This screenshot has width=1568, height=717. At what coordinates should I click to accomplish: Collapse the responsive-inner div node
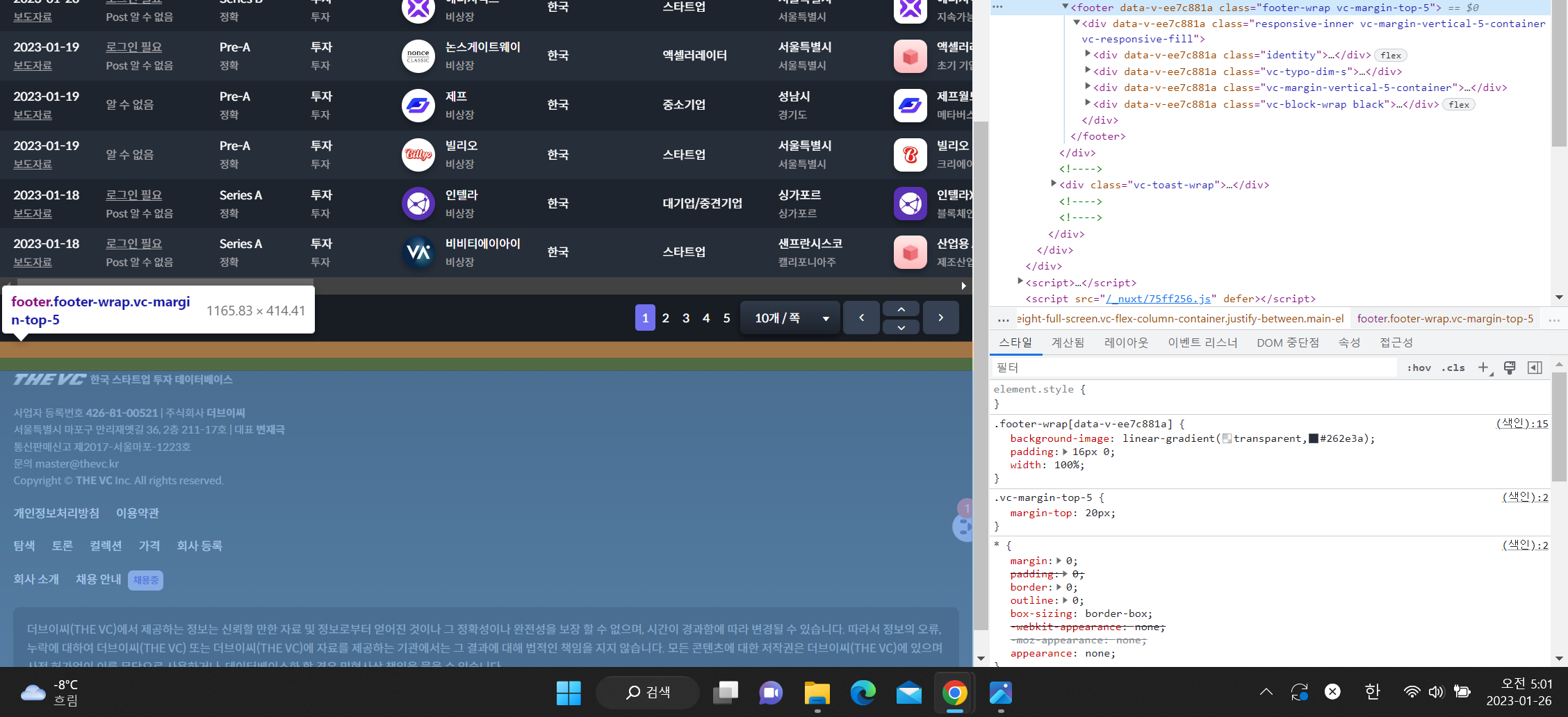tap(1077, 23)
